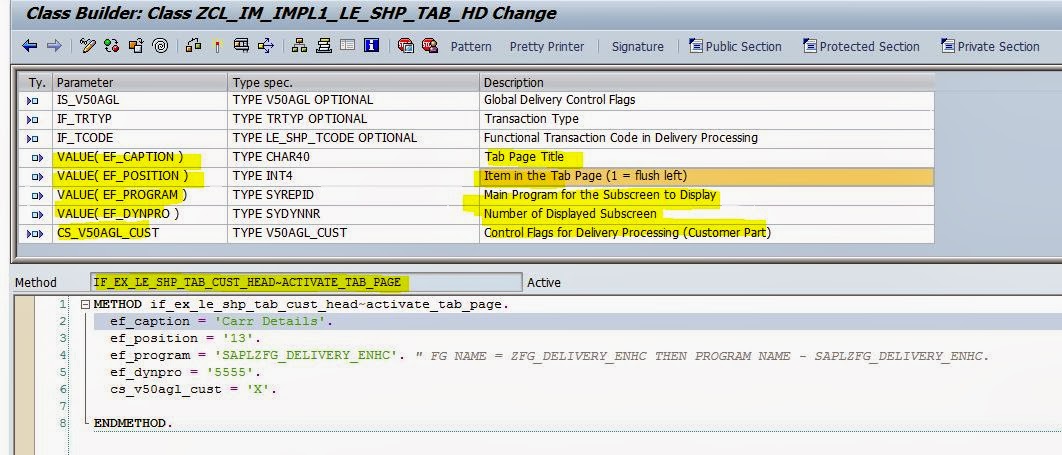This screenshot has height=455, width=1062.
Task: Click the Where-Used List icon
Action: point(194,46)
